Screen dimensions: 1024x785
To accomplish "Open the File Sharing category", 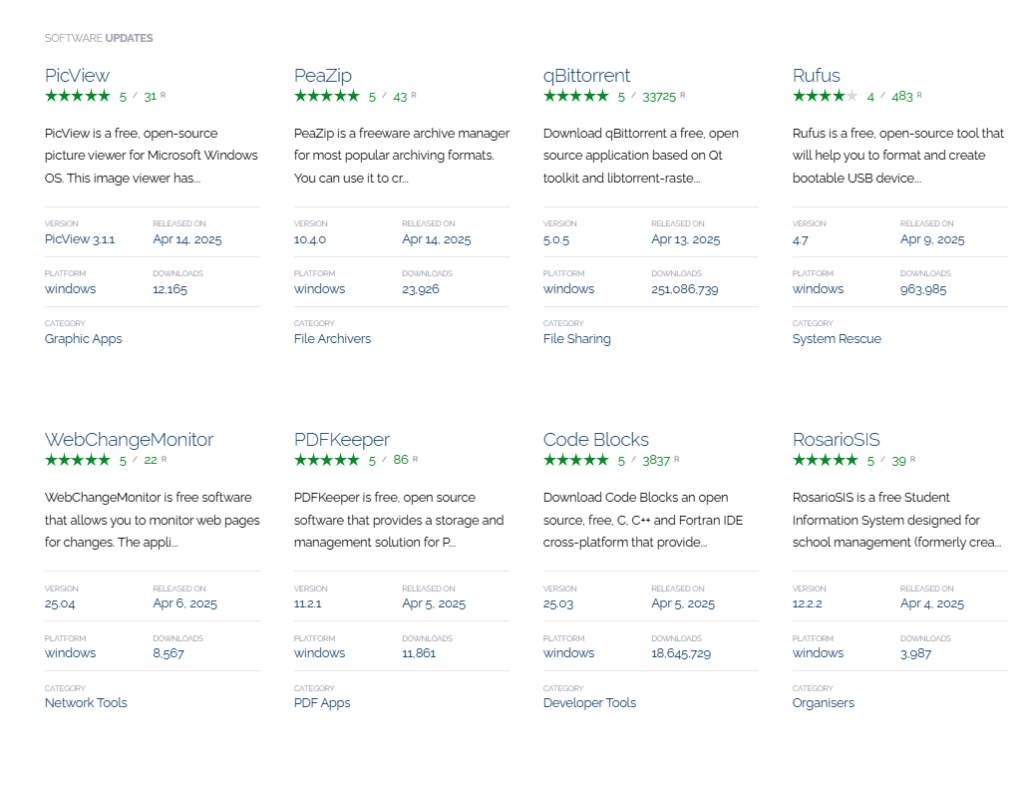I will click(x=576, y=339).
